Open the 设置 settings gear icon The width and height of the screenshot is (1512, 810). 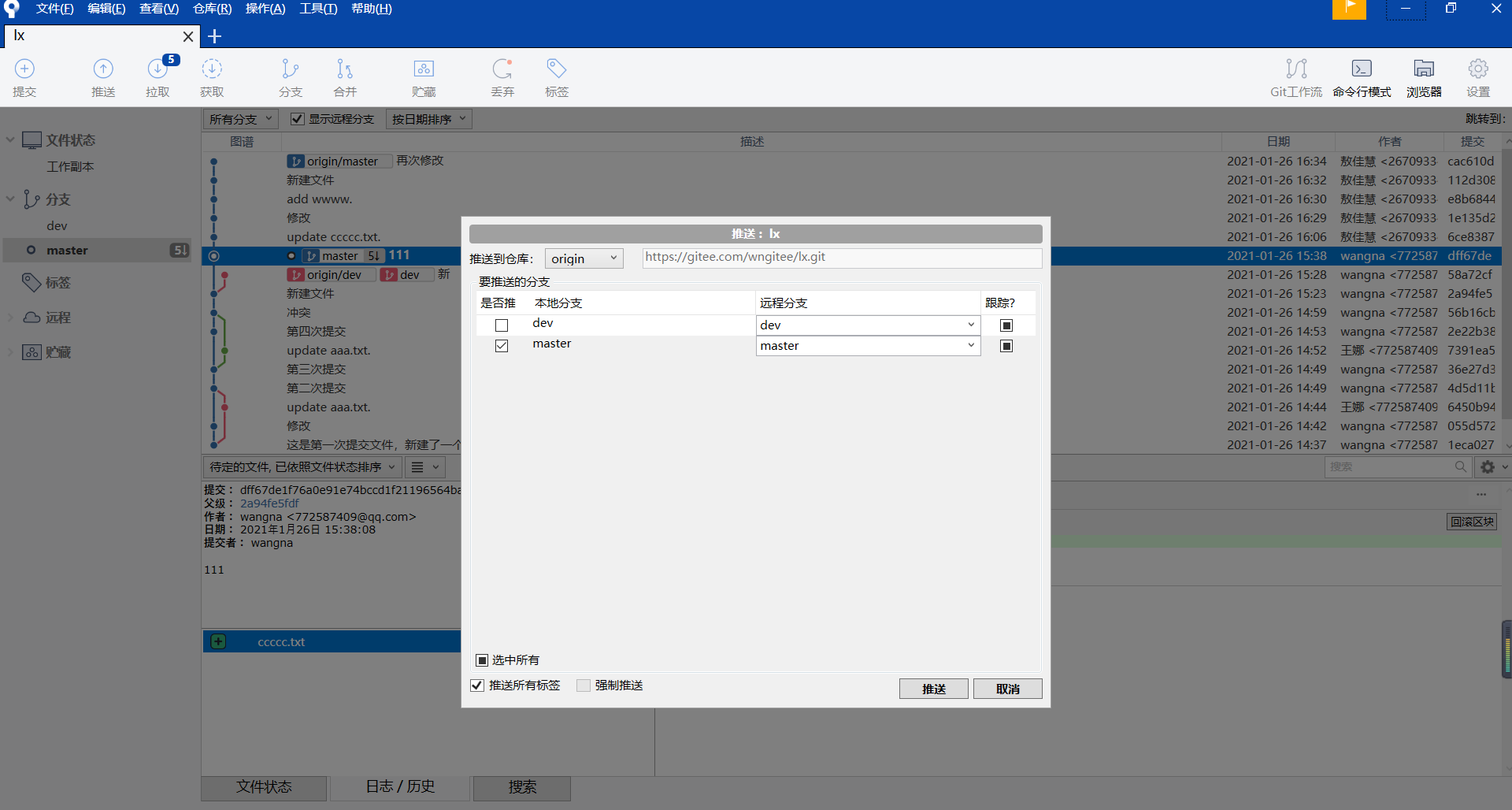tap(1478, 69)
